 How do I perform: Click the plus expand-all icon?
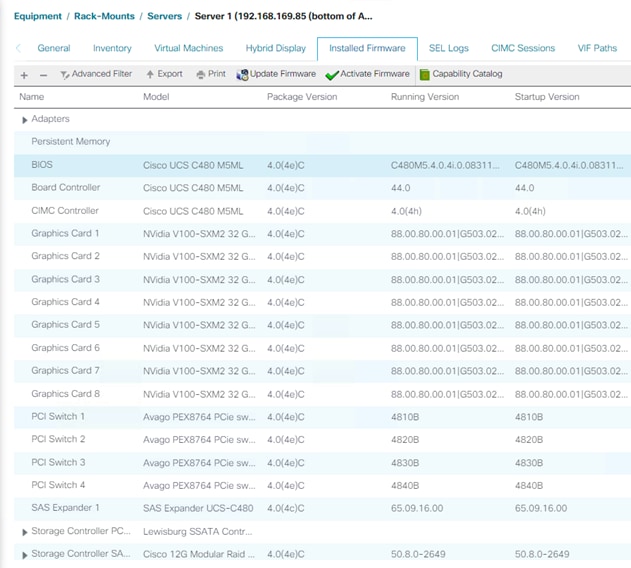pos(24,75)
